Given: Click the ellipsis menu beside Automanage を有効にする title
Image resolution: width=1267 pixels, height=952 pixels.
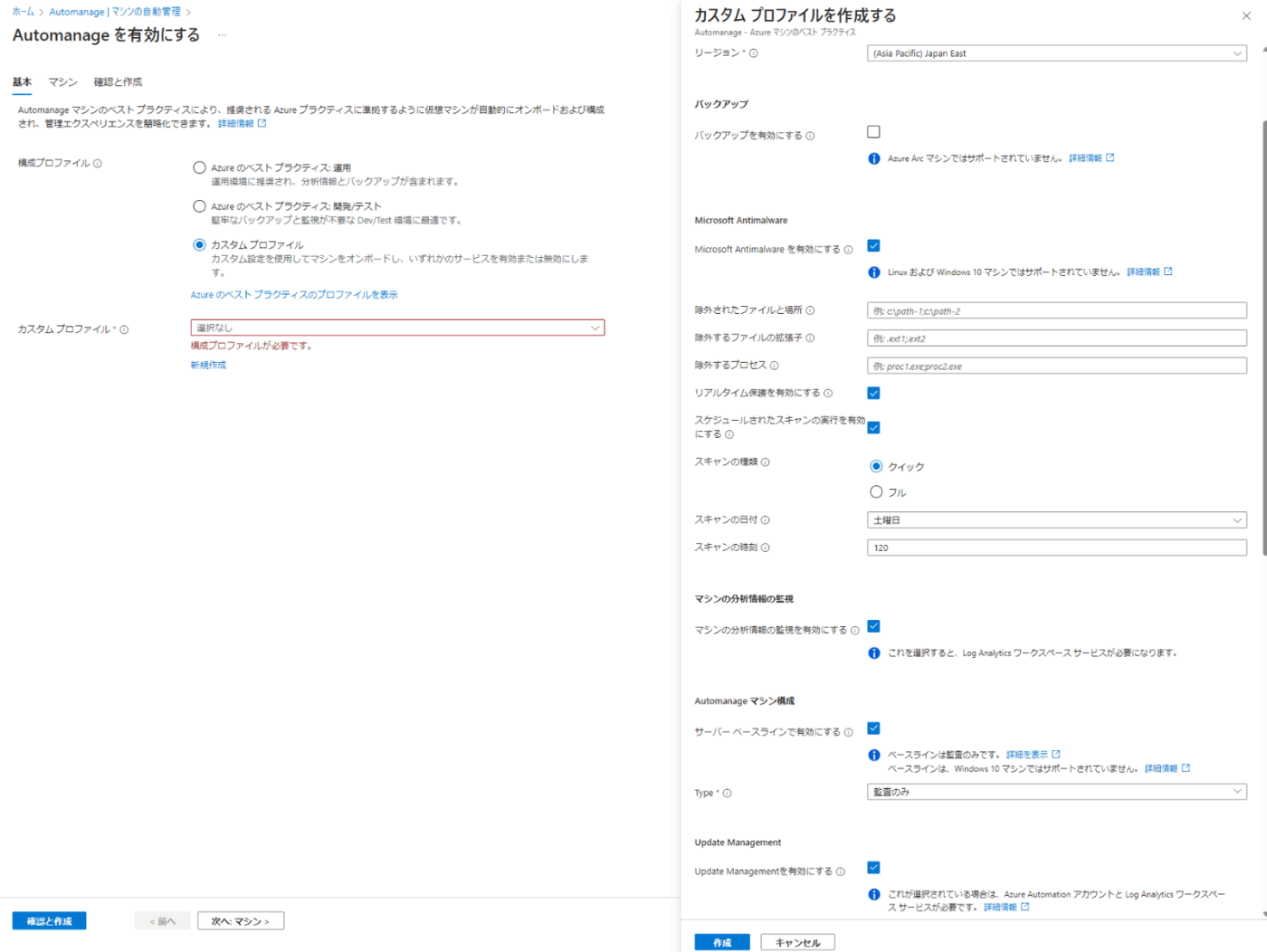Looking at the screenshot, I should [222, 35].
